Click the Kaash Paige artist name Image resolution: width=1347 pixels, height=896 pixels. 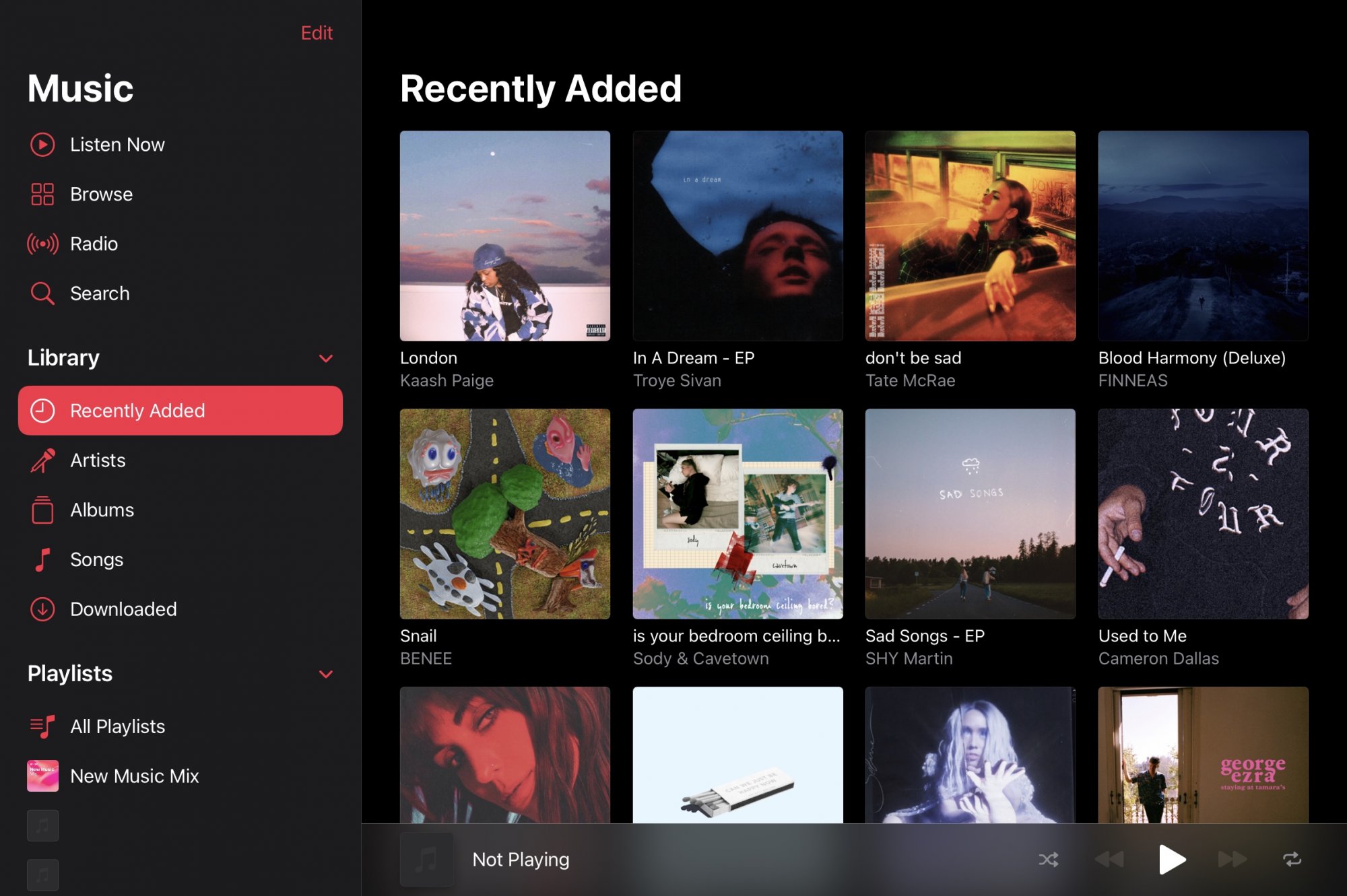447,381
